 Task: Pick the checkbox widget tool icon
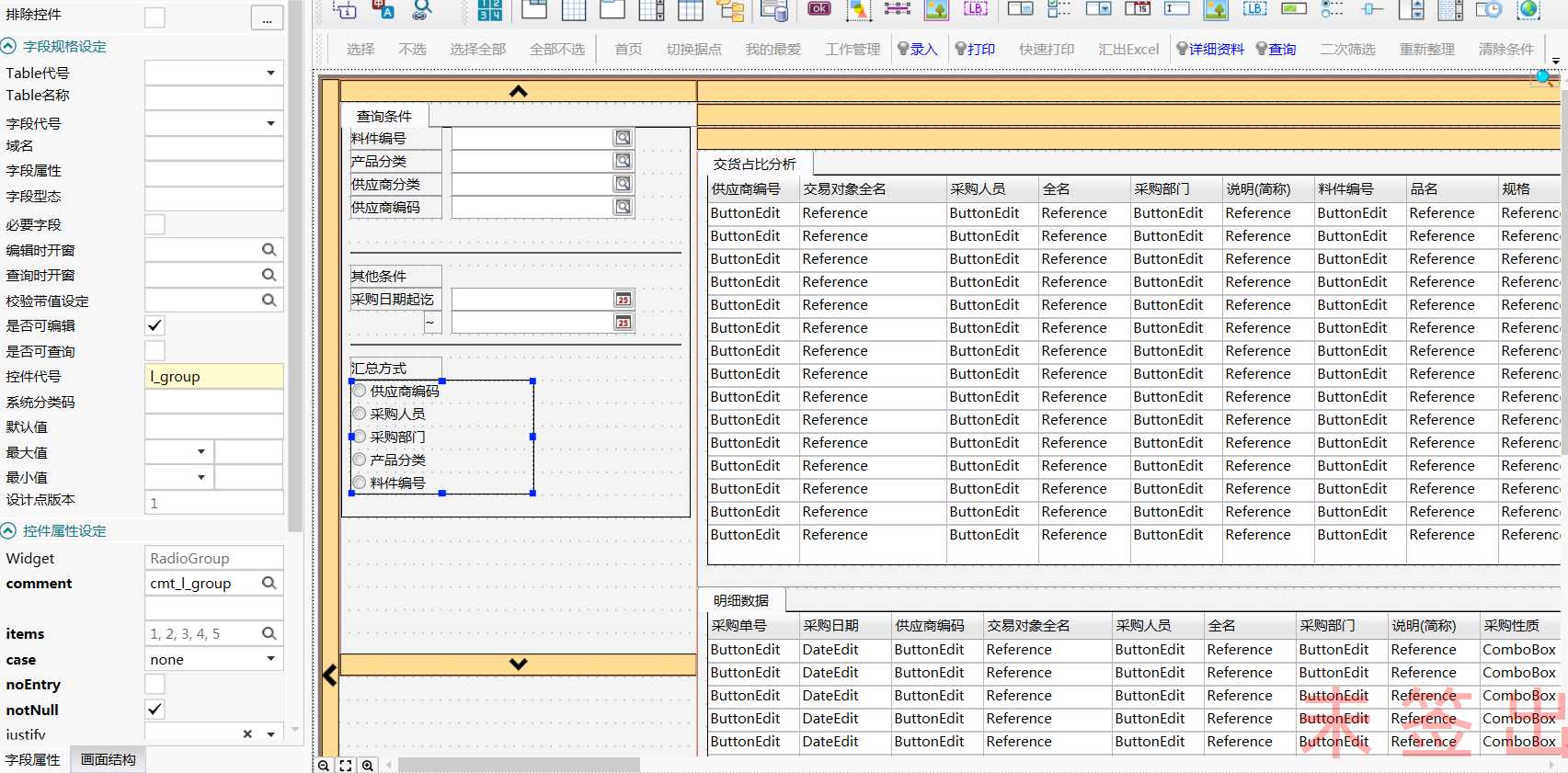click(x=1059, y=9)
